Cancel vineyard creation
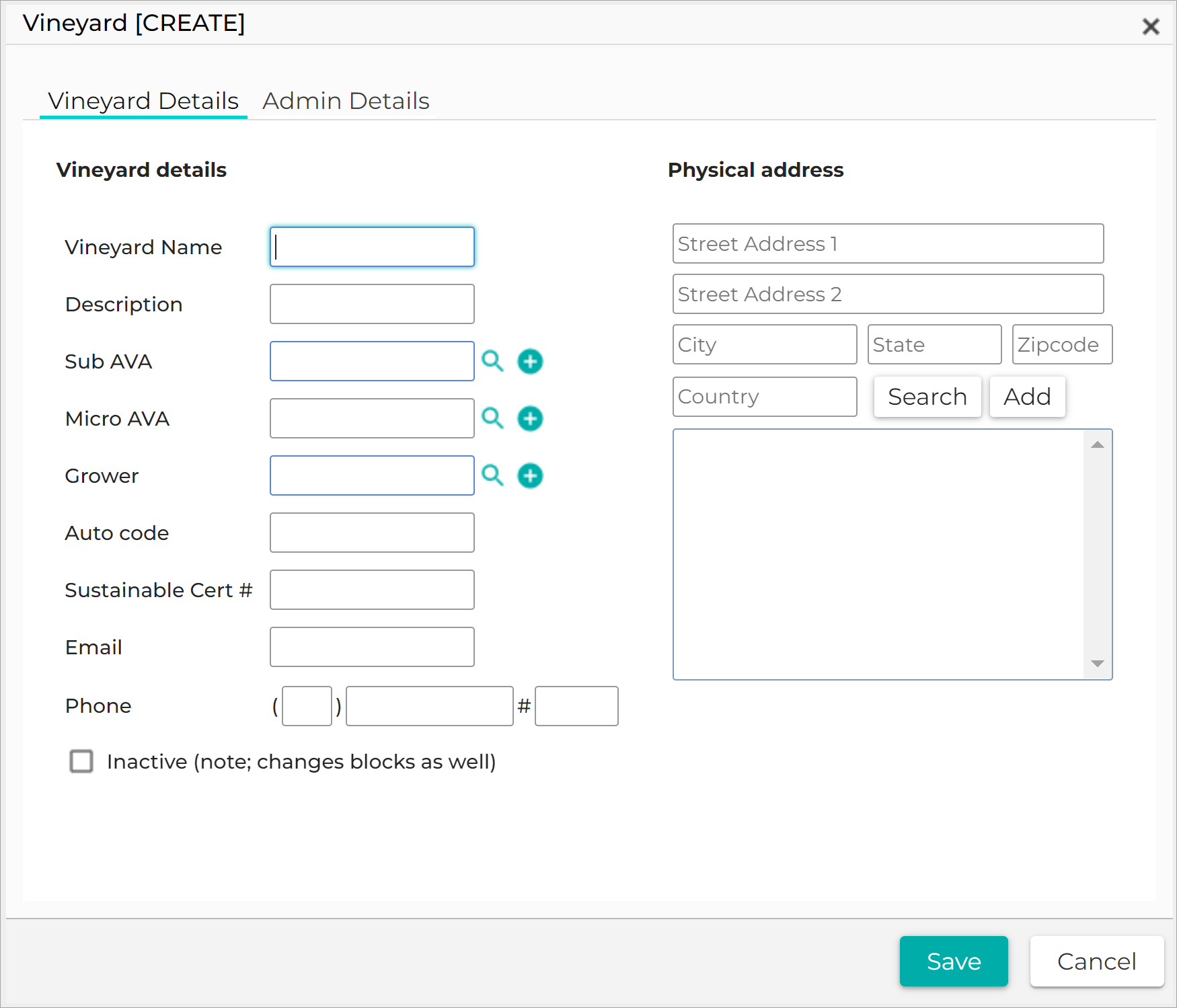This screenshot has width=1177, height=1008. [1097, 961]
